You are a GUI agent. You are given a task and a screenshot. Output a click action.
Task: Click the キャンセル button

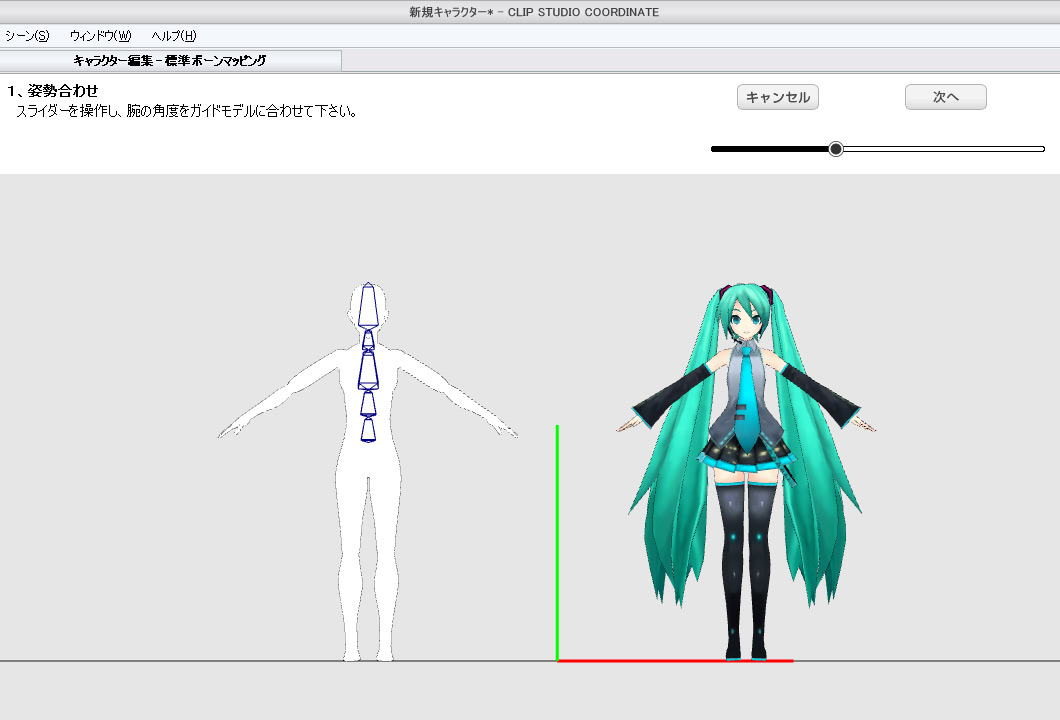[778, 97]
